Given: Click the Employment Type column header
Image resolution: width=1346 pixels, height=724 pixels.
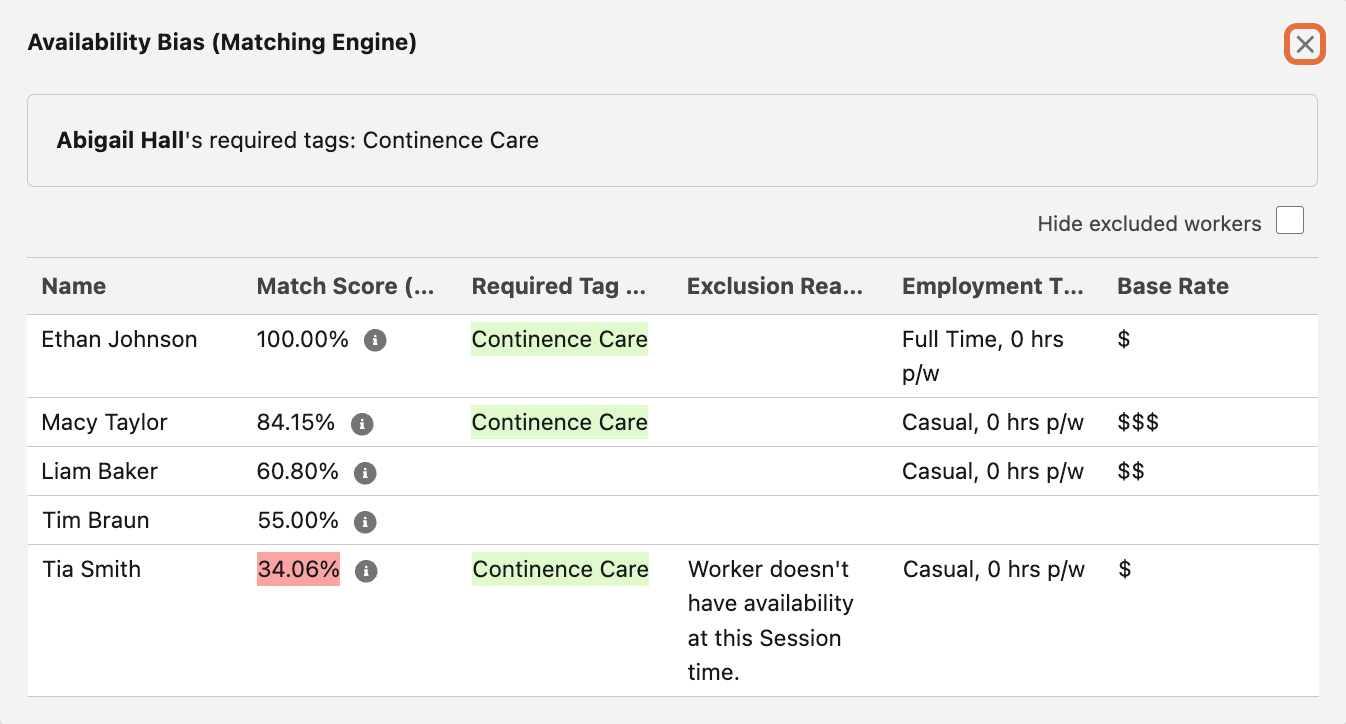Looking at the screenshot, I should 992,286.
